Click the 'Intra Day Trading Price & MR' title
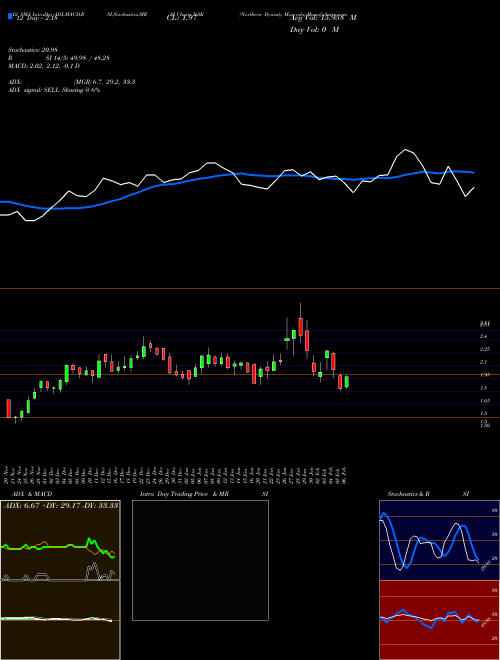Screen dimensions: 500x660 [184, 494]
